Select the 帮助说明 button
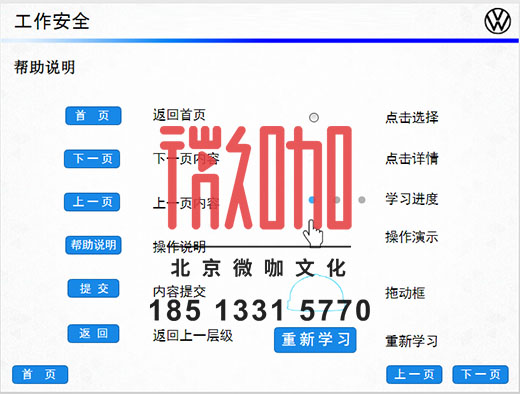The width and height of the screenshot is (520, 394). pos(93,245)
